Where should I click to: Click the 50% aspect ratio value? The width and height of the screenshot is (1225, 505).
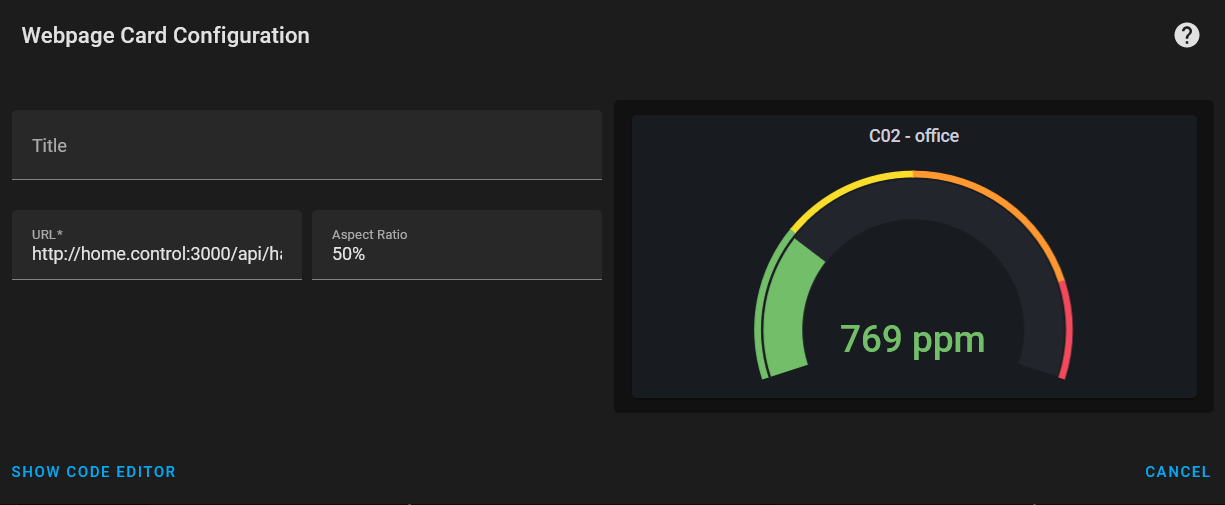[349, 255]
